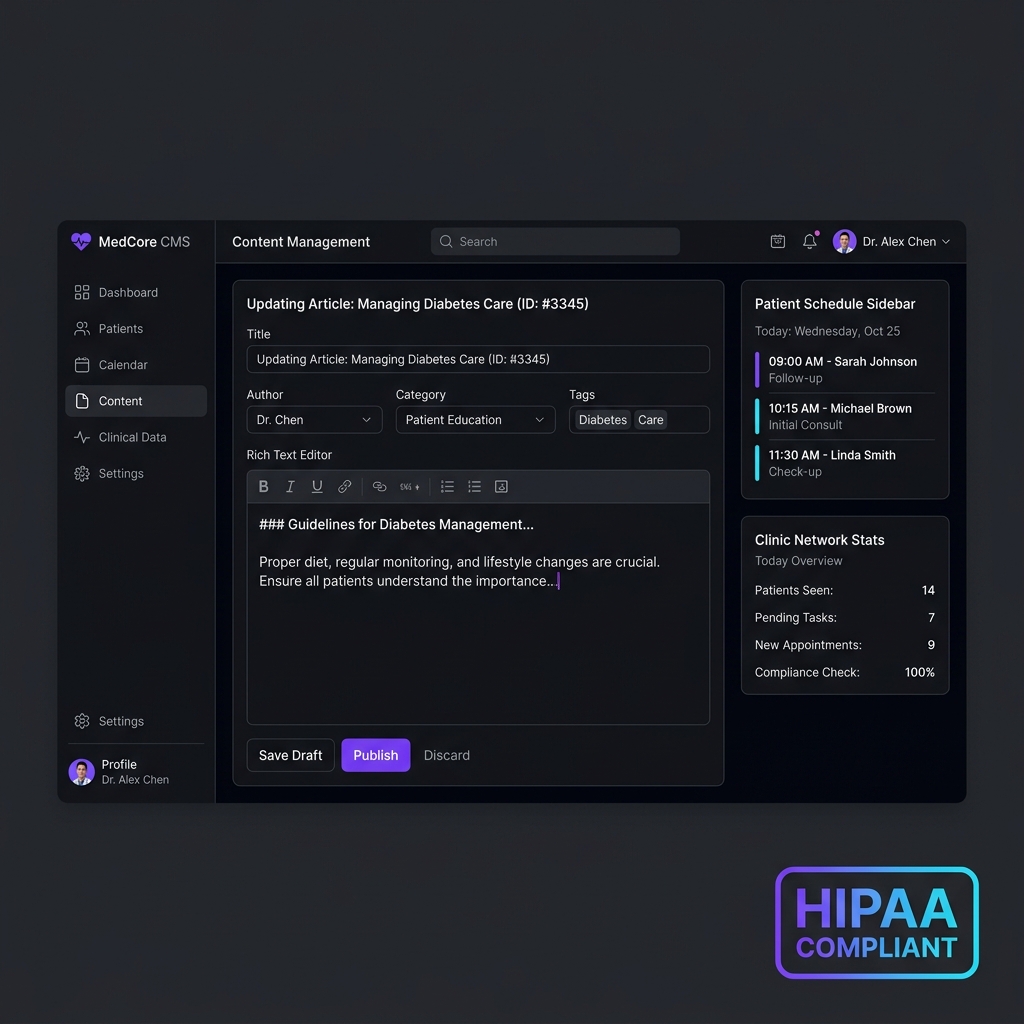
Task: Open the font size control in toolbar
Action: 409,487
